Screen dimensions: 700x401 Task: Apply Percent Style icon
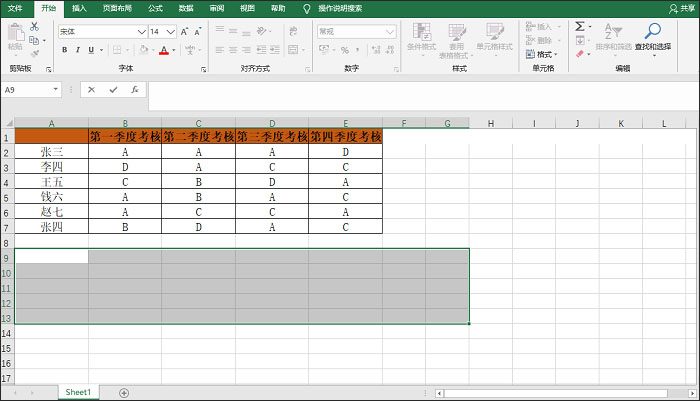coord(345,50)
